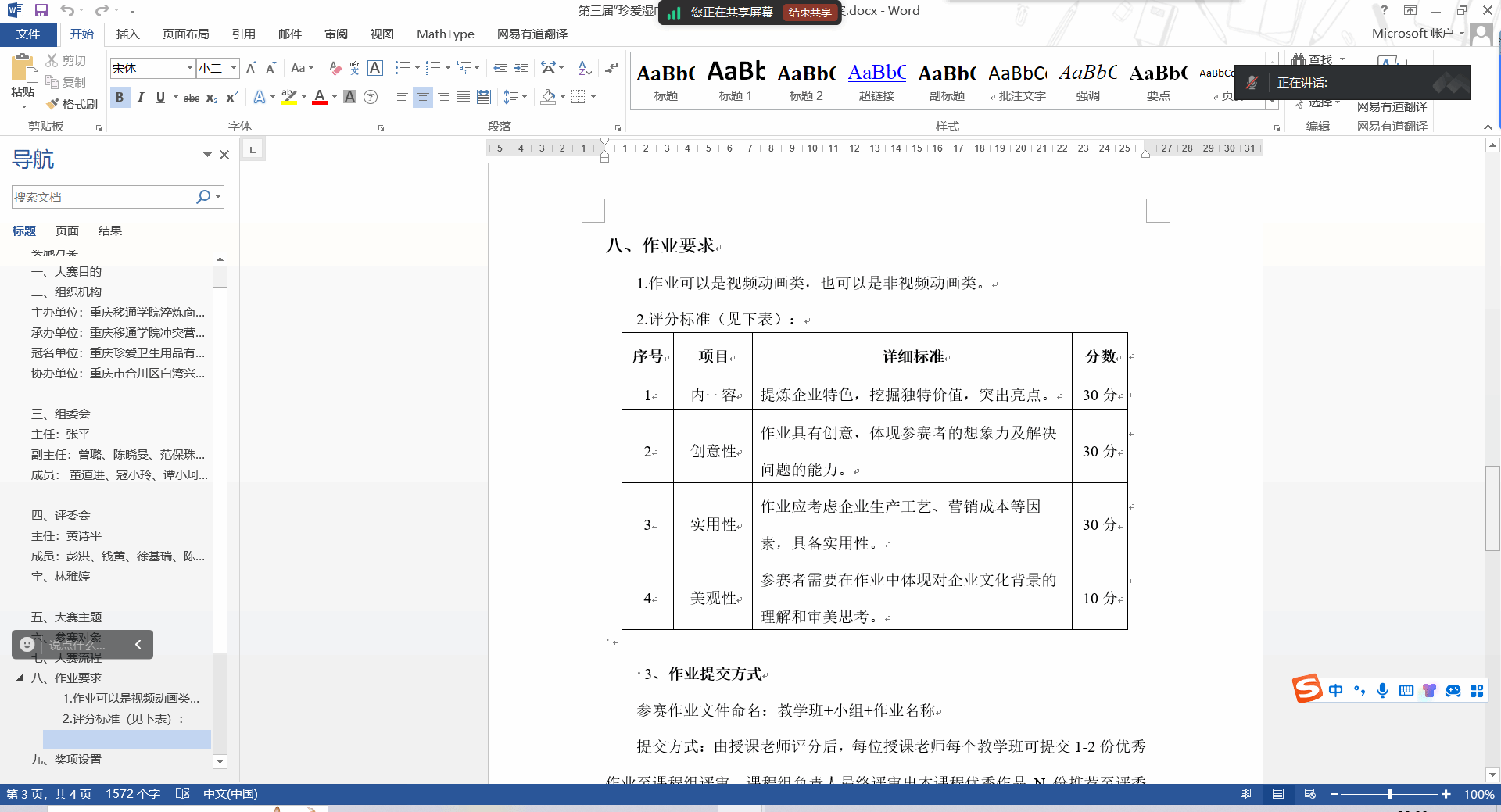This screenshot has width=1501, height=812.
Task: Apply superscript formatting
Action: [231, 97]
